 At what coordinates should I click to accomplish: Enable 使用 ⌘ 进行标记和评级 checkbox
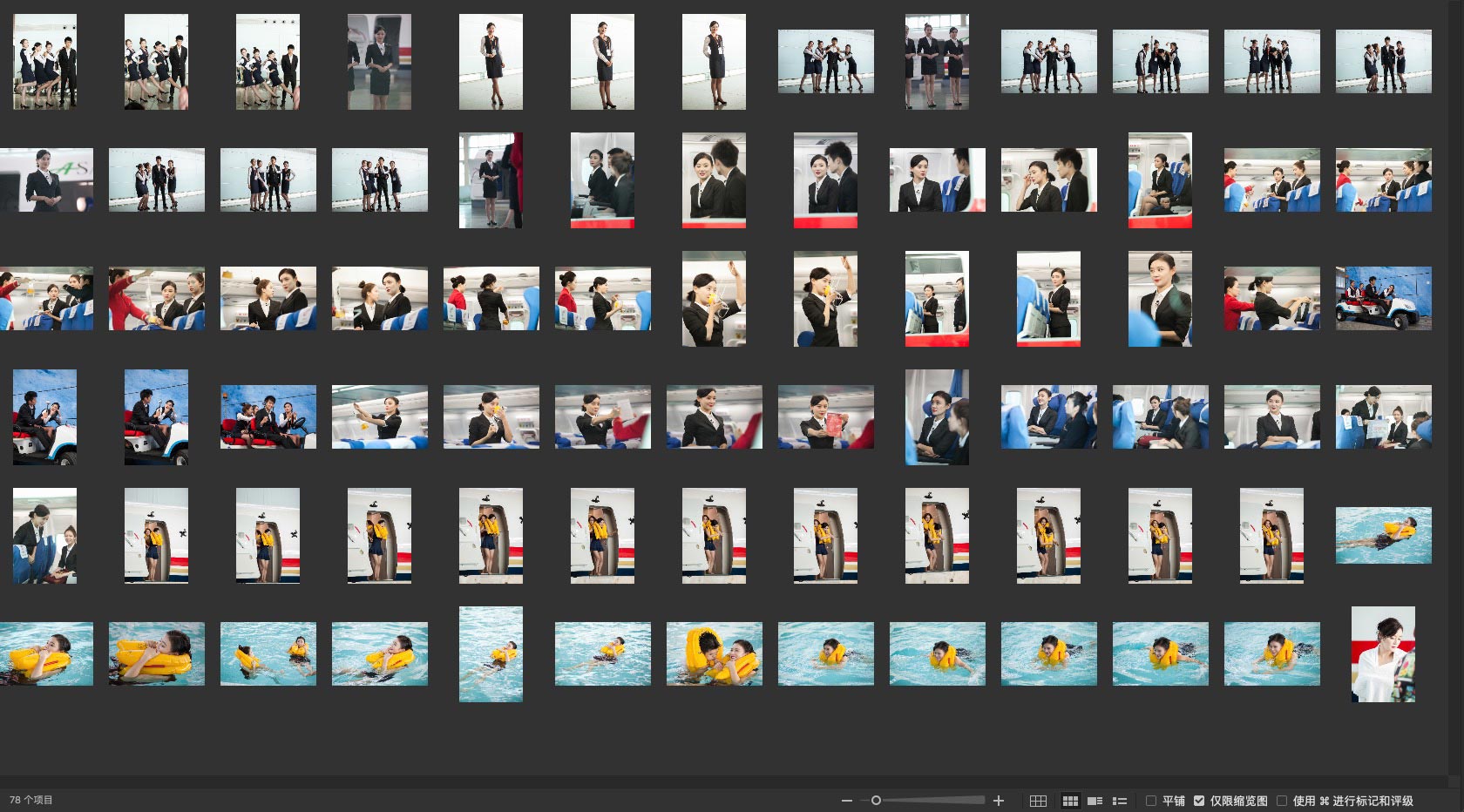pyautogui.click(x=1282, y=801)
